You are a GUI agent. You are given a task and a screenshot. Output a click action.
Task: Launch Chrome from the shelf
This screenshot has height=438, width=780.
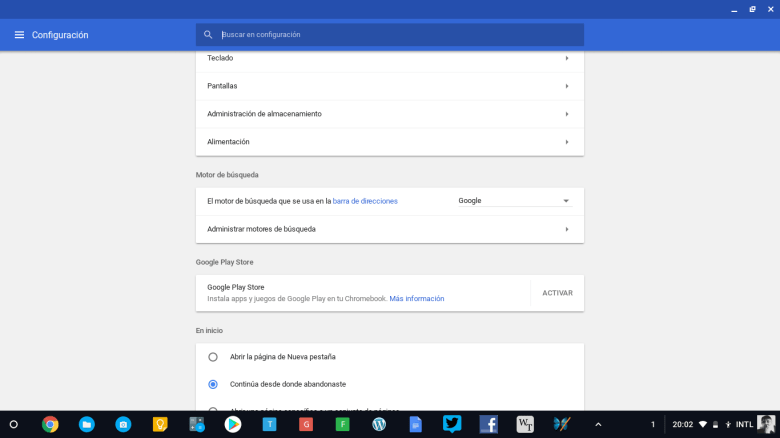(x=50, y=425)
